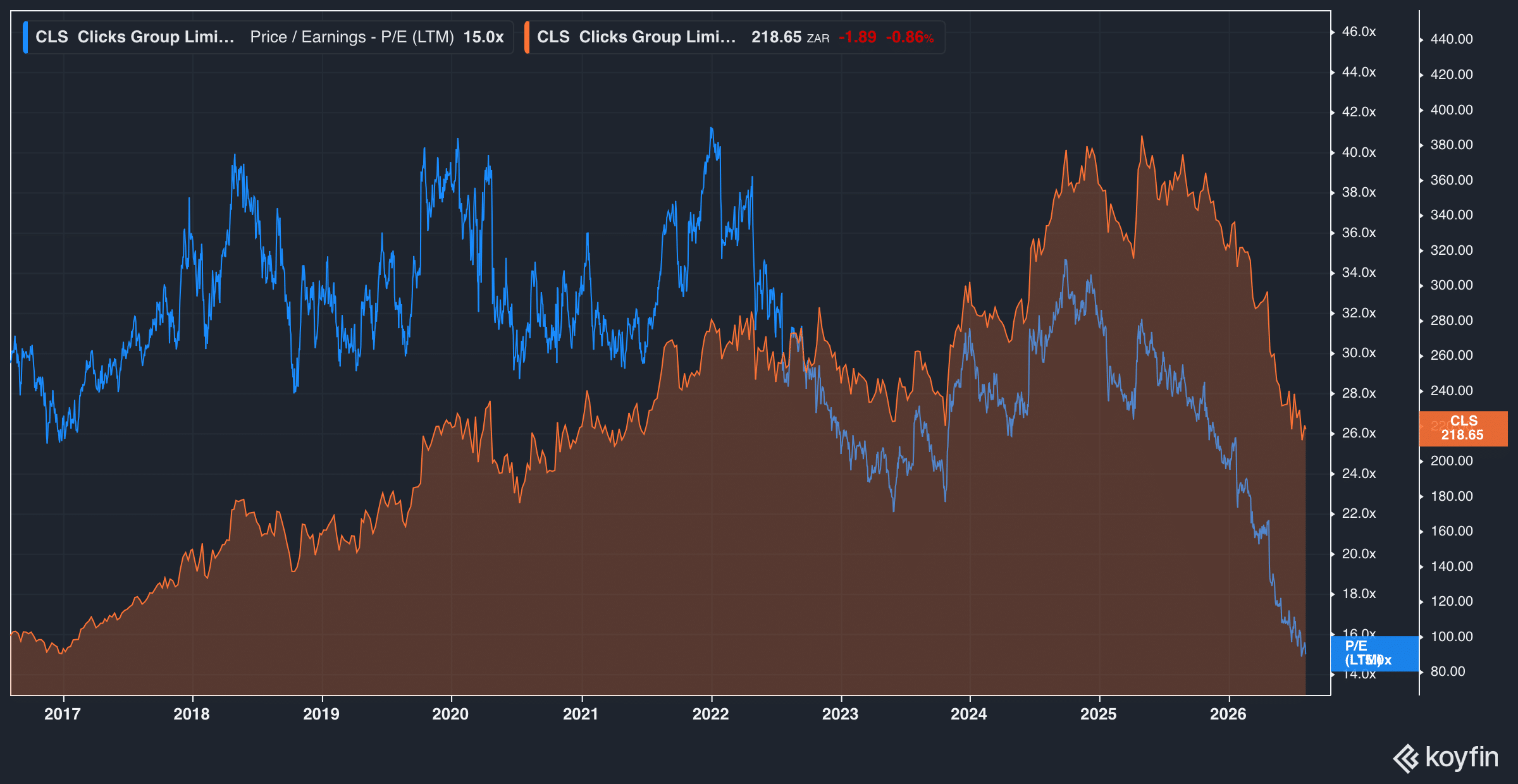Screen dimensions: 1518x784
Task: Click the '44.0x' P/E axis label
Action: pyautogui.click(x=1359, y=72)
